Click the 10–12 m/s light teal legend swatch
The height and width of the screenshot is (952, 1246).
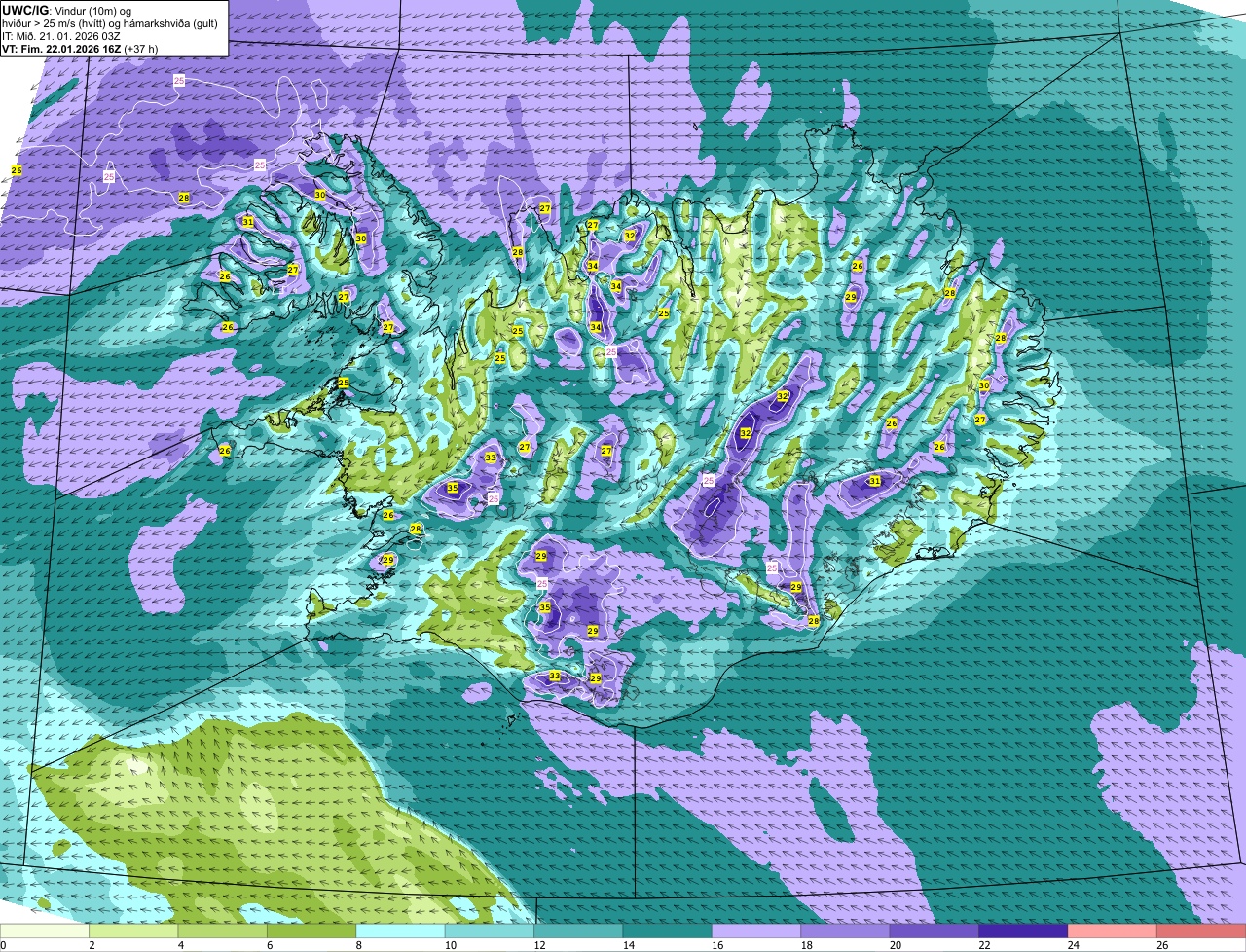coord(490,932)
